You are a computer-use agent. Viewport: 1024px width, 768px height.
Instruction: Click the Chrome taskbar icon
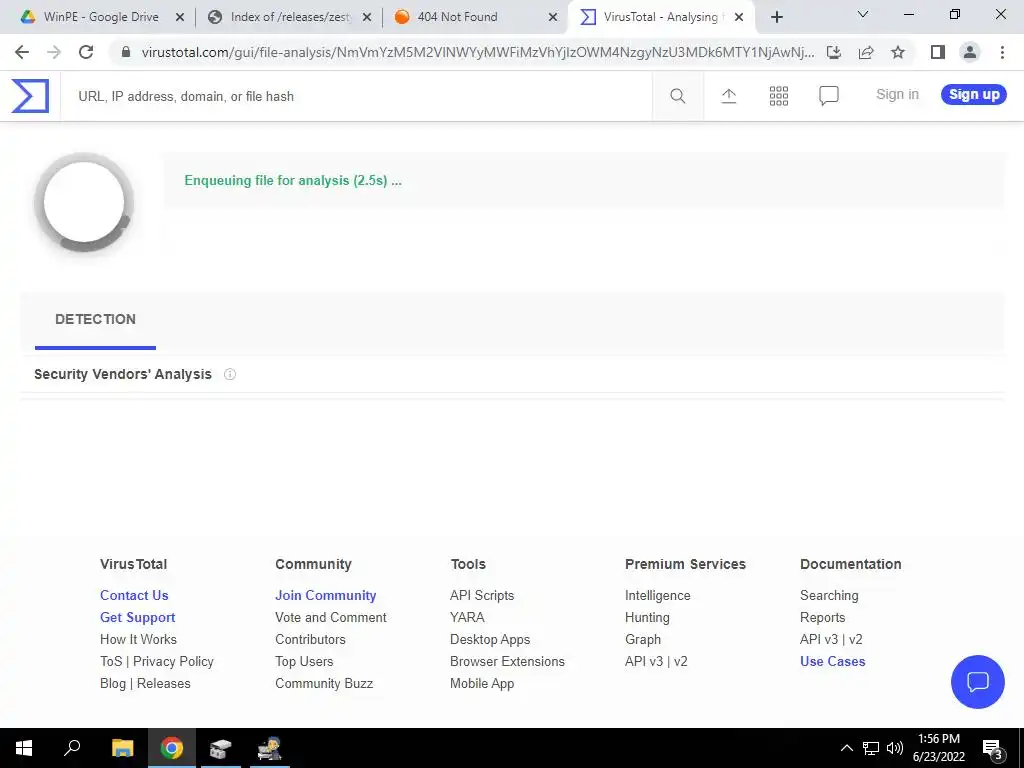click(x=172, y=748)
